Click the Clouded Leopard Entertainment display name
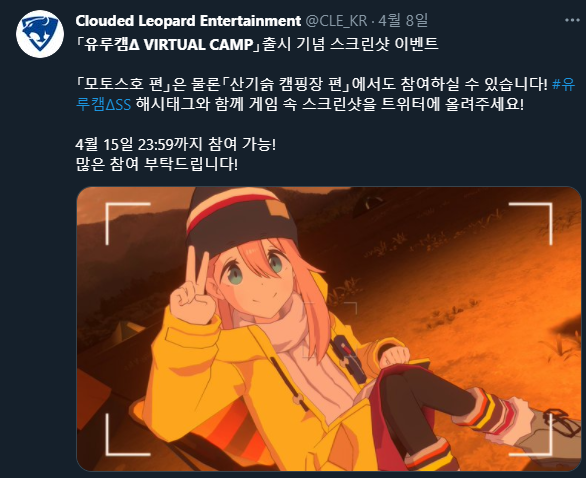 point(188,21)
